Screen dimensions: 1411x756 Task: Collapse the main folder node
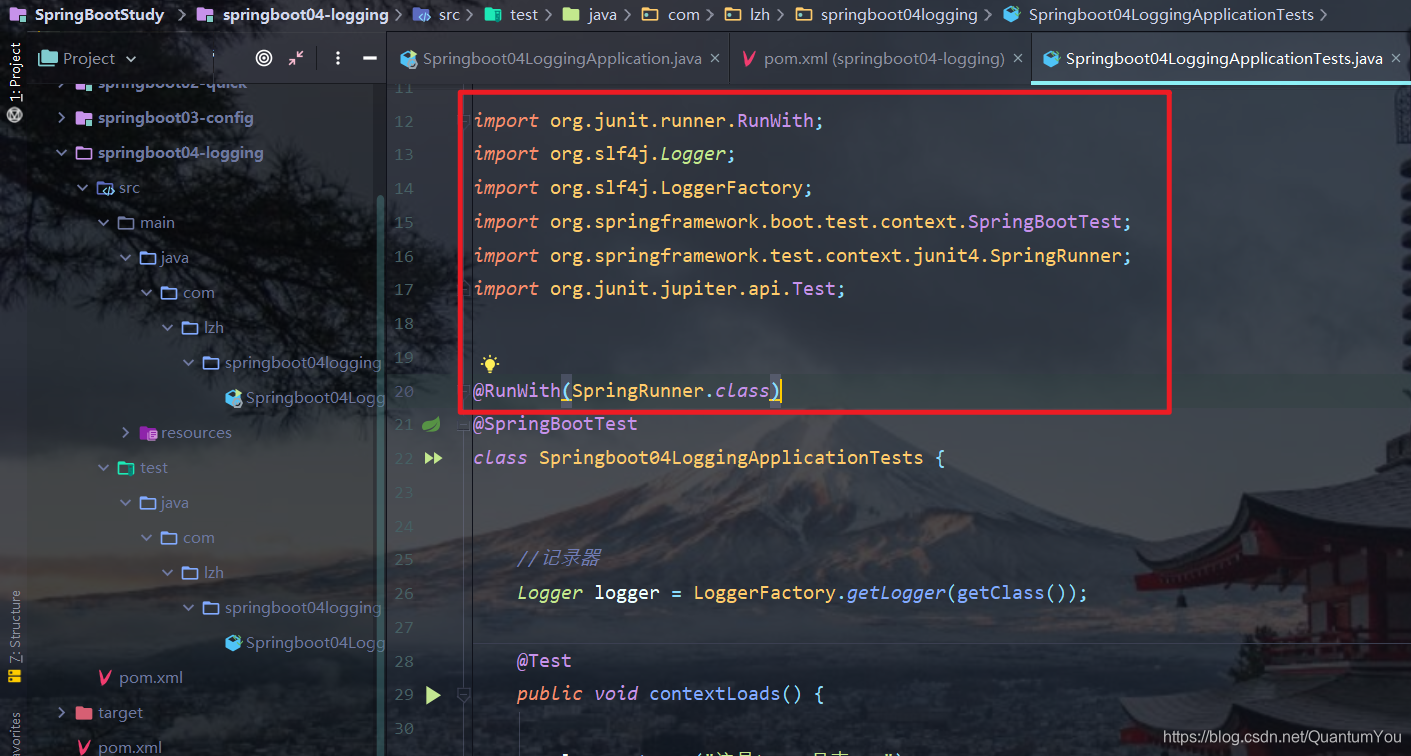coord(104,223)
